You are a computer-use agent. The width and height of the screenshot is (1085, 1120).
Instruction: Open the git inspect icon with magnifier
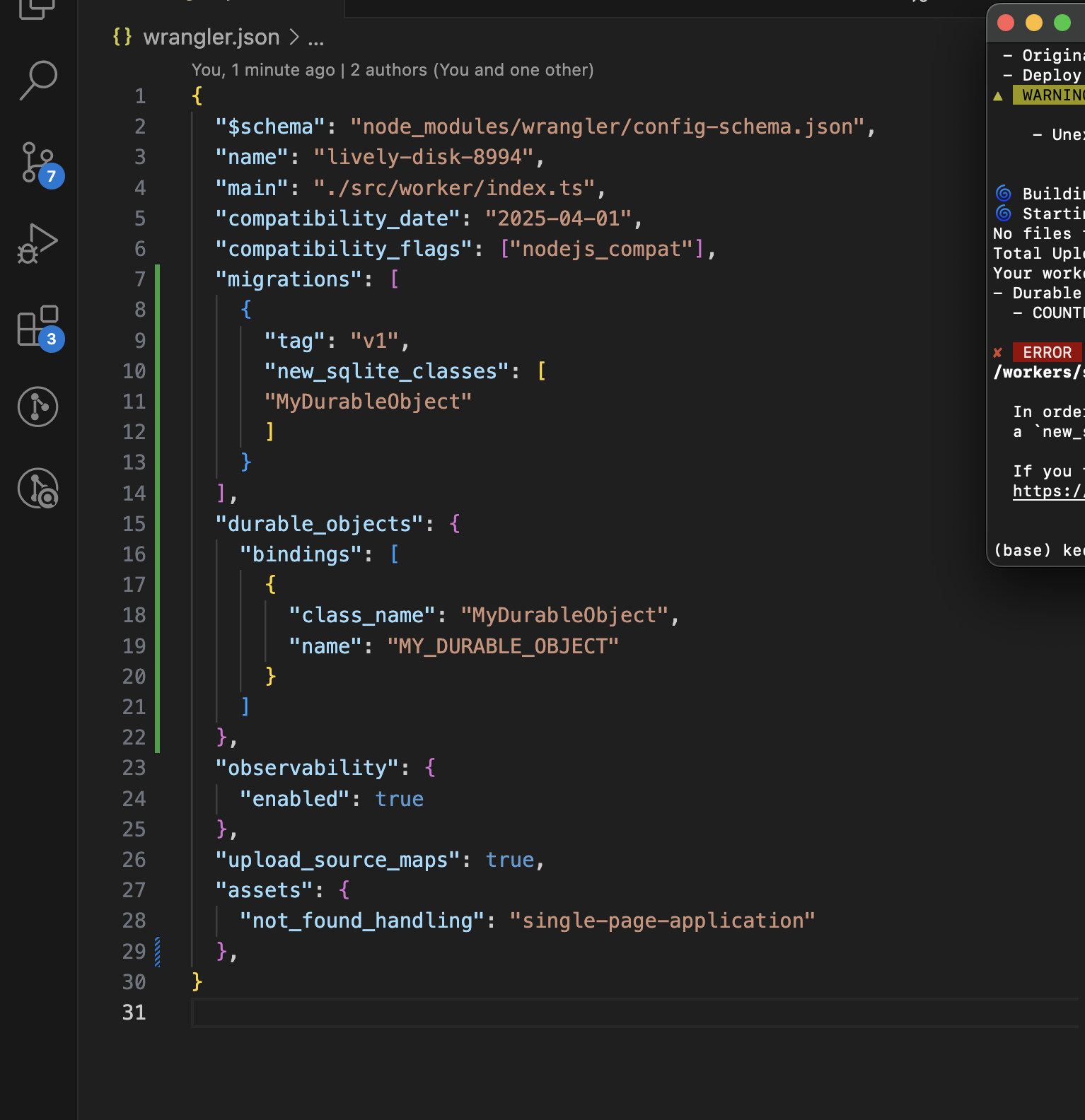click(x=38, y=489)
